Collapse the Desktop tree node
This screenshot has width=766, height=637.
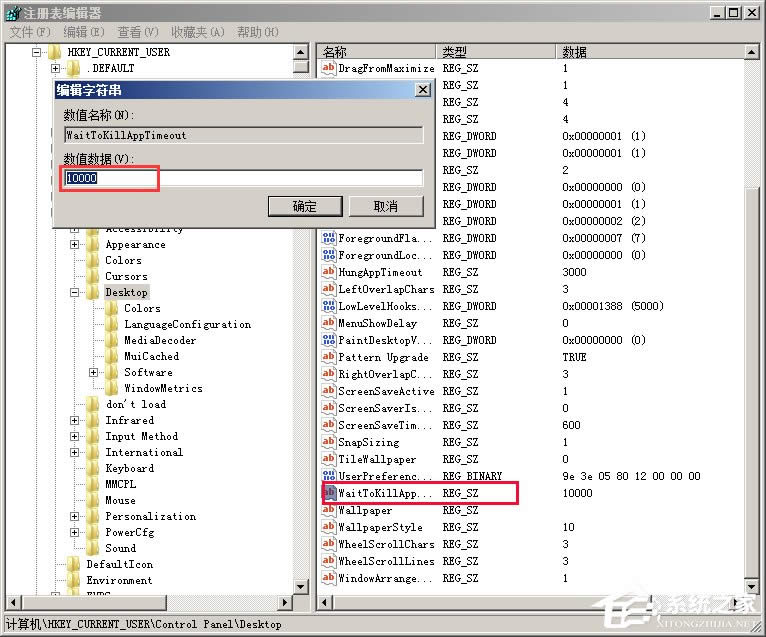[75, 293]
